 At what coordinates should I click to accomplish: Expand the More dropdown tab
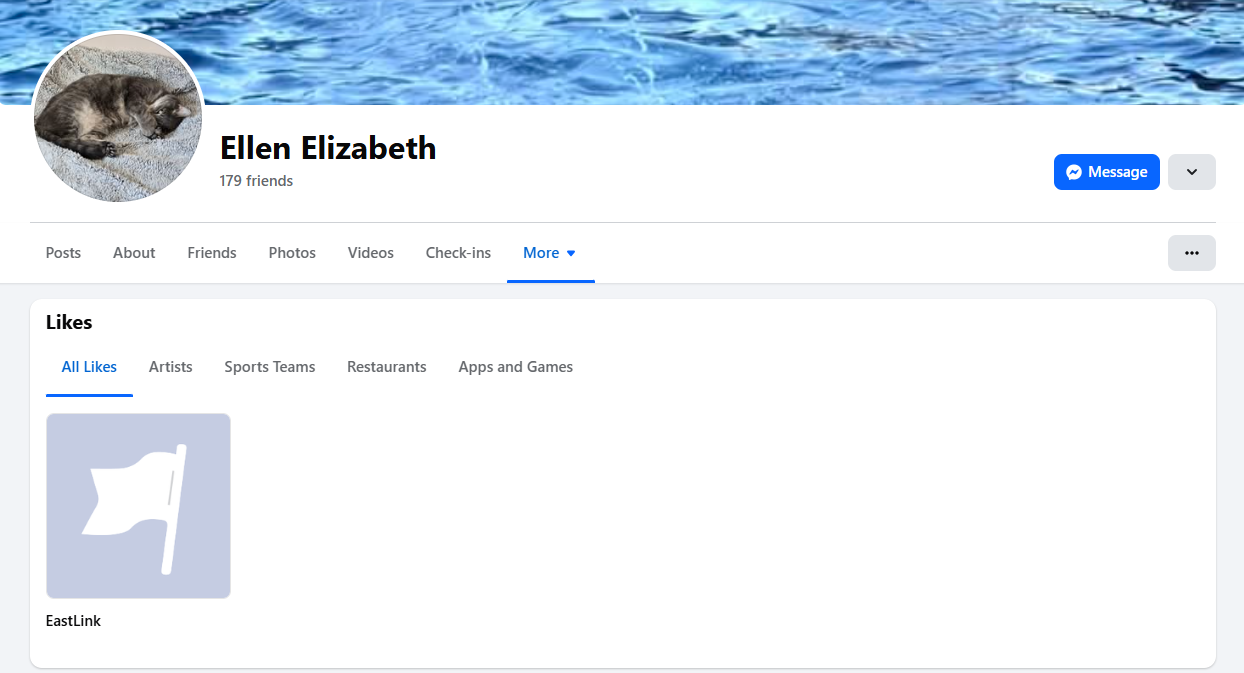(550, 253)
